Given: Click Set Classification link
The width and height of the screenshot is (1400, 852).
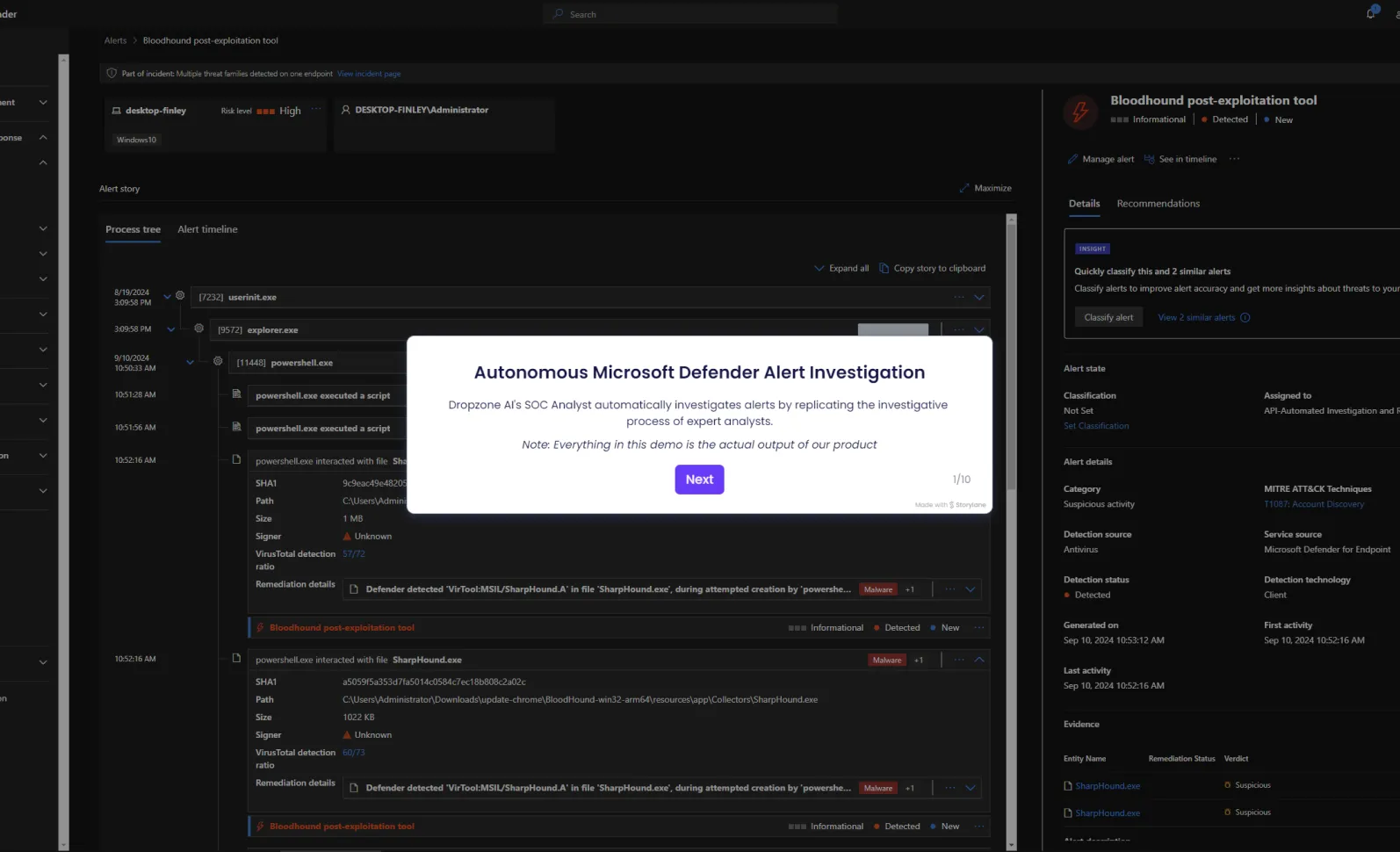Looking at the screenshot, I should [1096, 426].
